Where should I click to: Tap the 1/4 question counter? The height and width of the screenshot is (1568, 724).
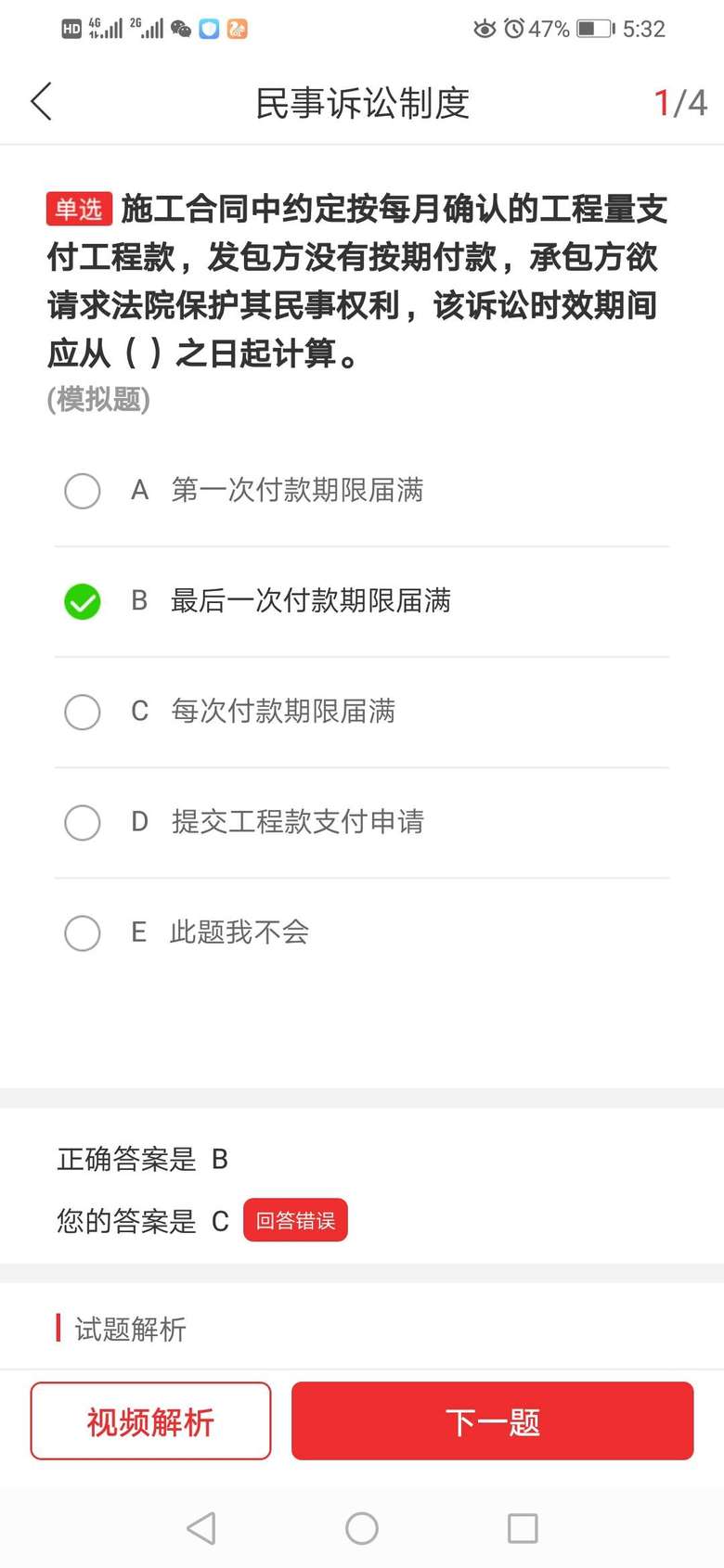(680, 103)
